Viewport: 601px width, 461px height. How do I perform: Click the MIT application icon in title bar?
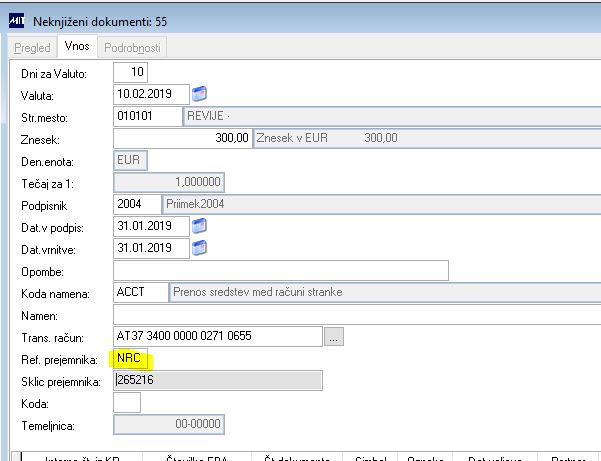coord(16,21)
